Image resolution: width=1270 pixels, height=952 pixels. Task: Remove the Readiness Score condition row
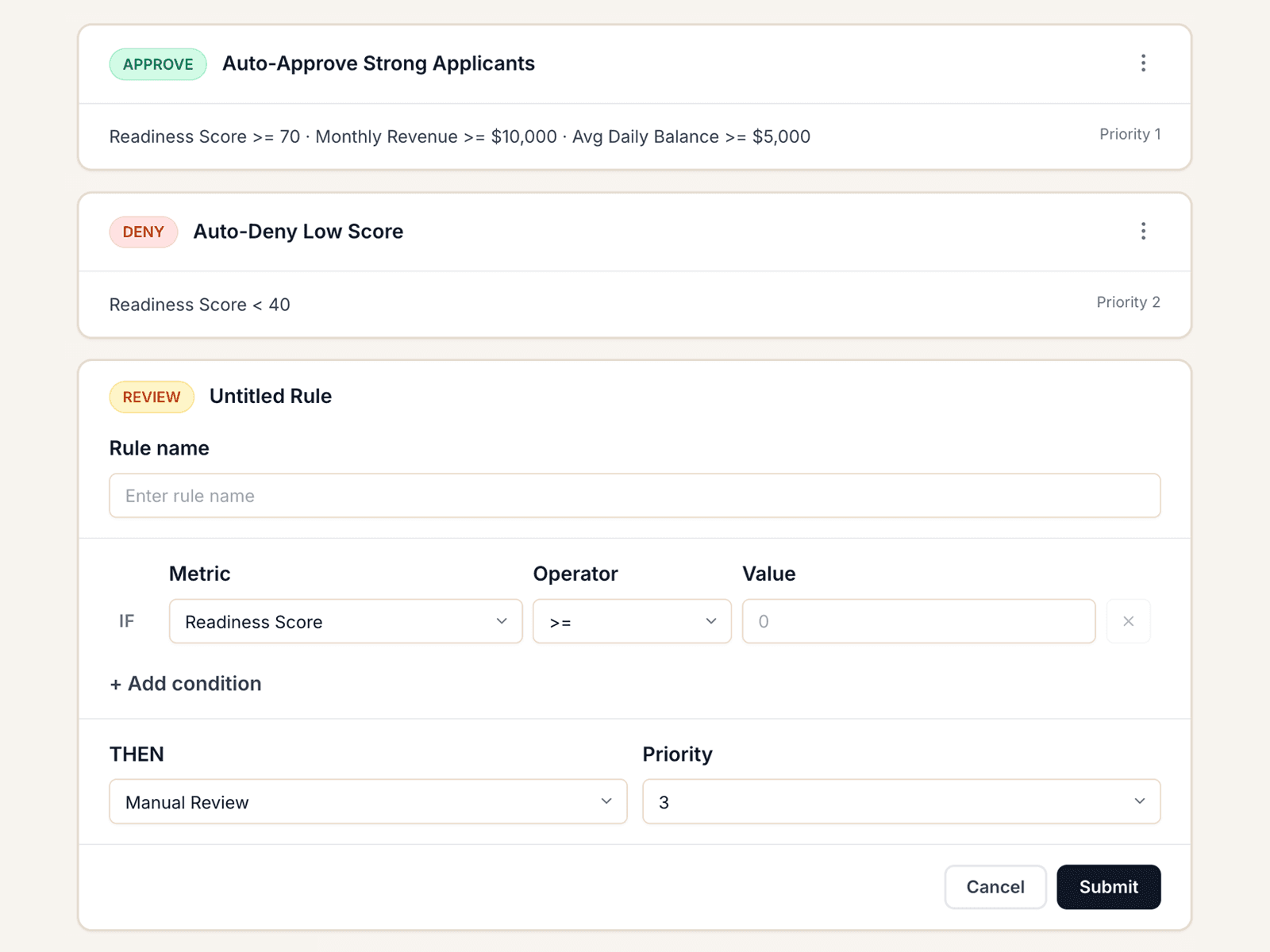(x=1128, y=621)
